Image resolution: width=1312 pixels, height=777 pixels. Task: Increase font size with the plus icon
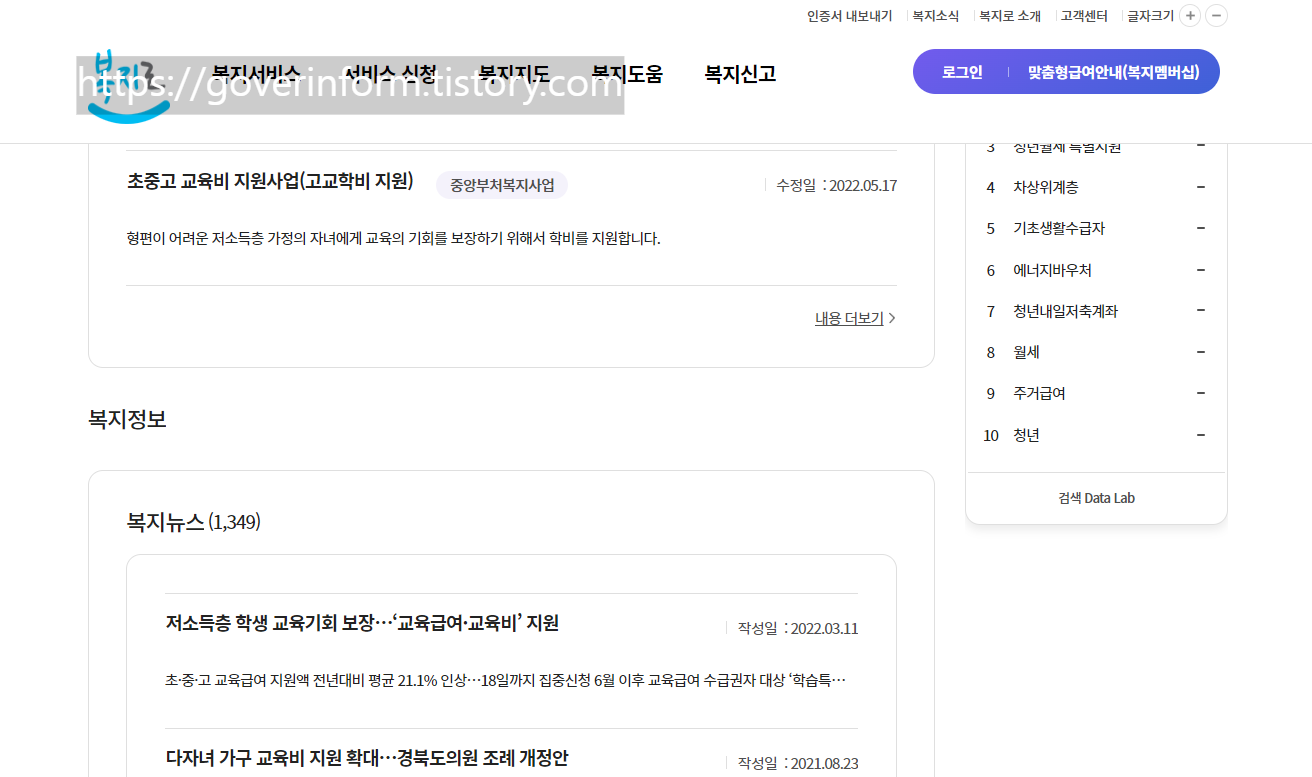pos(1190,15)
